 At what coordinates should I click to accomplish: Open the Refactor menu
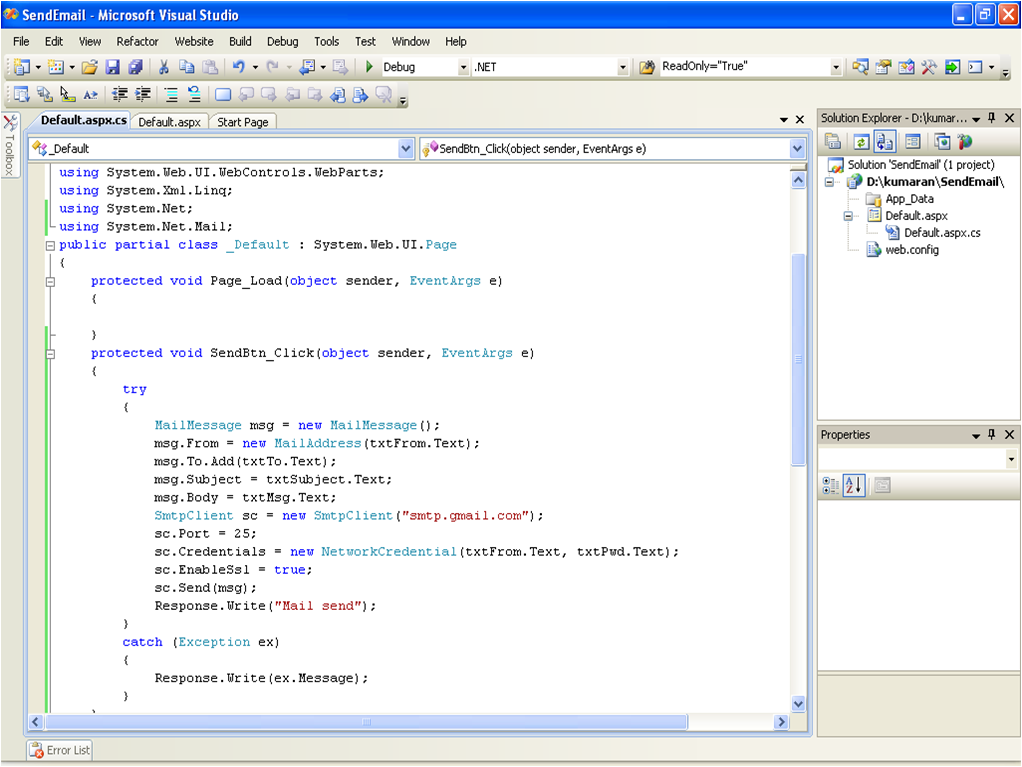coord(137,42)
